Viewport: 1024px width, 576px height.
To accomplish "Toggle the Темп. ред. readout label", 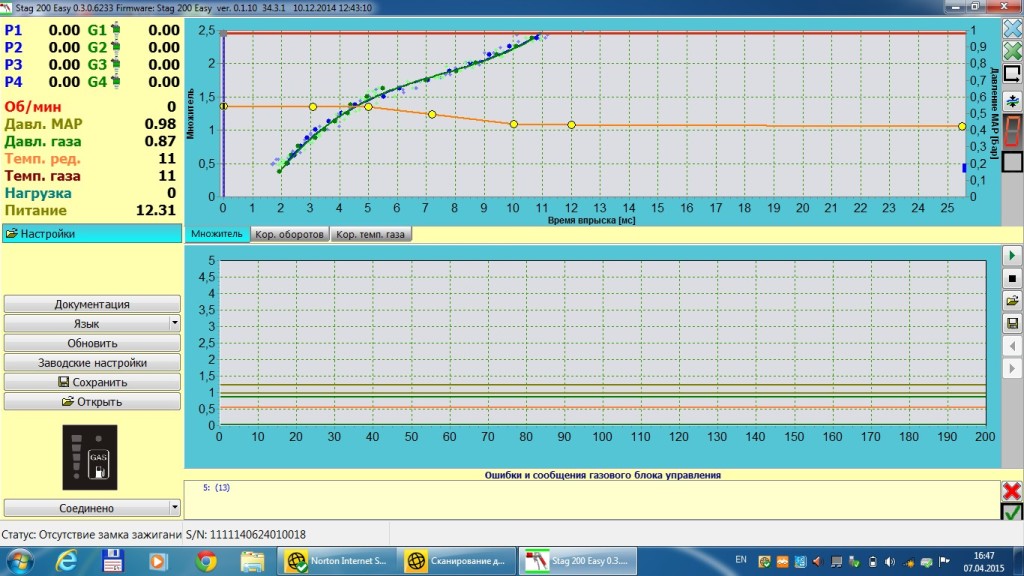I will [43, 159].
